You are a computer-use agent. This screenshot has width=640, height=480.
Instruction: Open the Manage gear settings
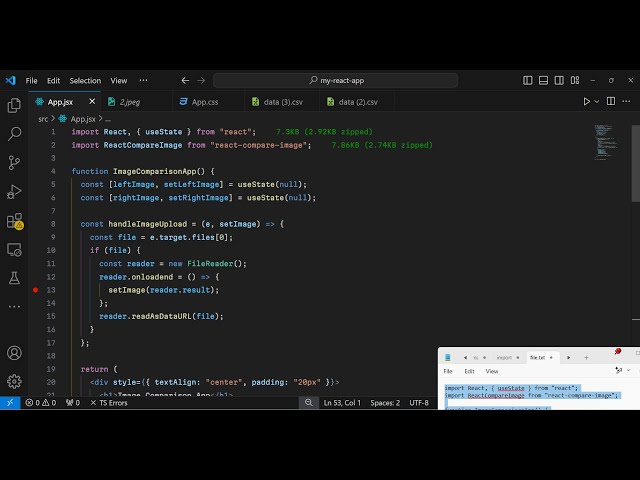click(x=14, y=381)
